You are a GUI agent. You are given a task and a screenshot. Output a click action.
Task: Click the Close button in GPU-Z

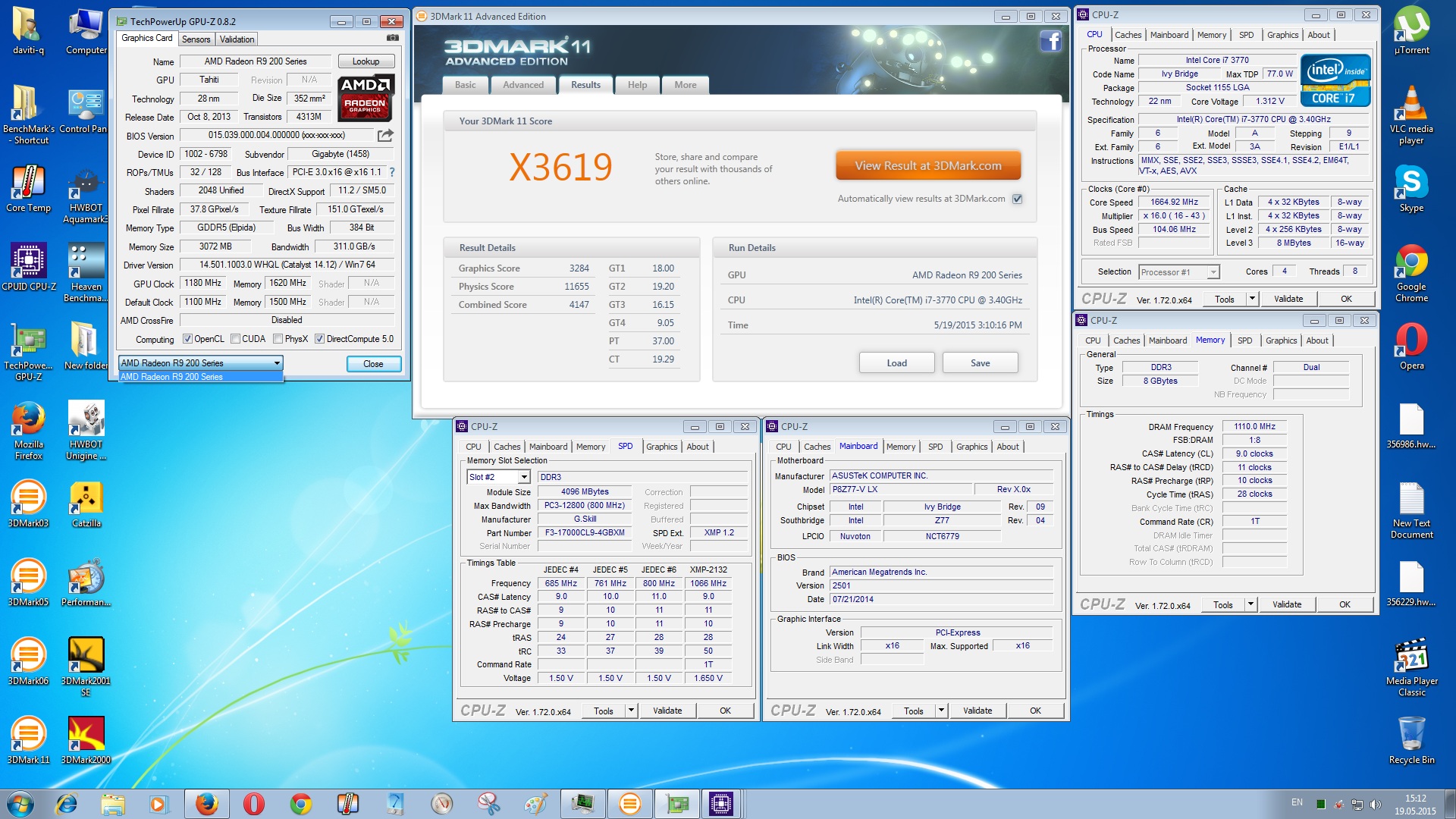pos(373,364)
